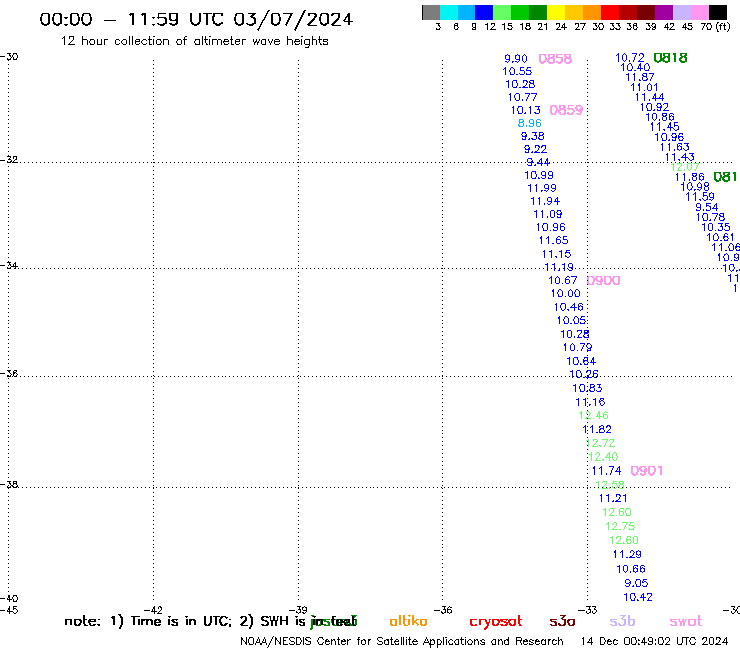Select the pink time stamp '0901'
The image size is (740, 650).
tap(647, 471)
